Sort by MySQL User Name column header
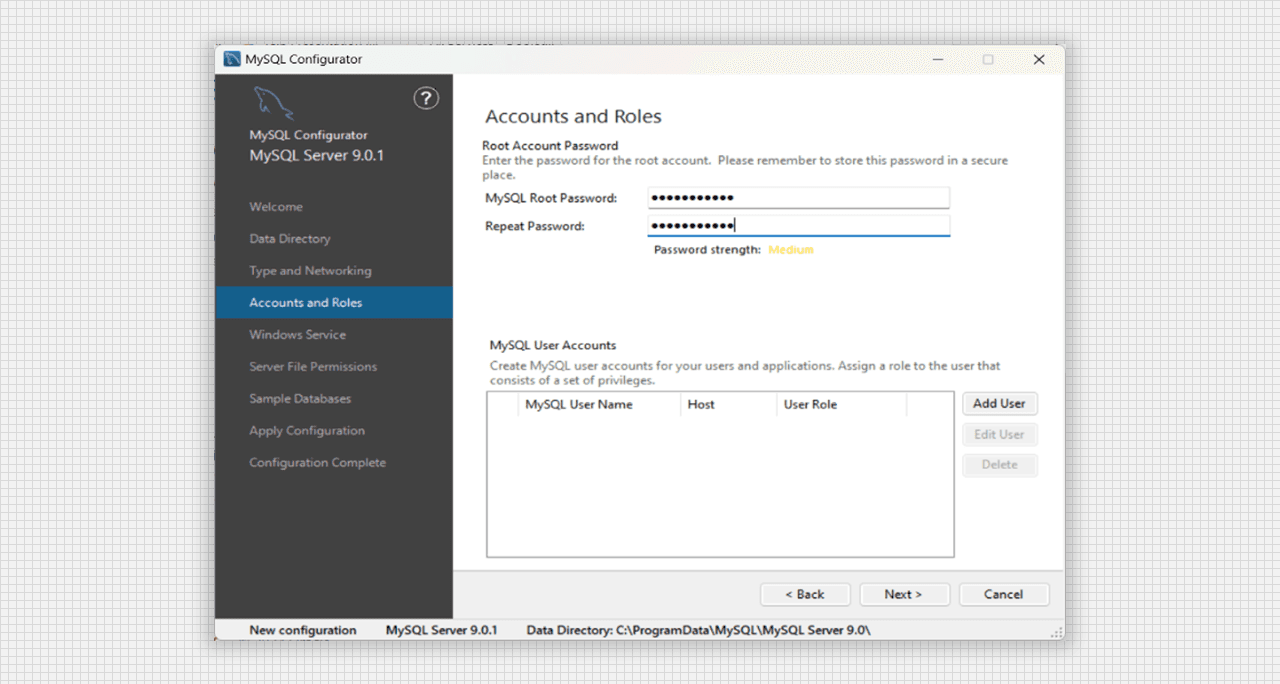The height and width of the screenshot is (684, 1280). (x=579, y=405)
